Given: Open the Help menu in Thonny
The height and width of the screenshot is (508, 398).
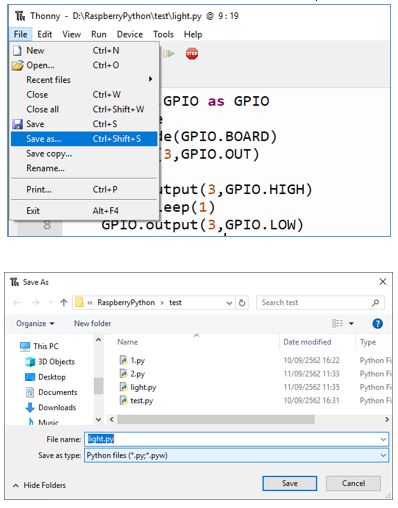Looking at the screenshot, I should click(x=193, y=34).
